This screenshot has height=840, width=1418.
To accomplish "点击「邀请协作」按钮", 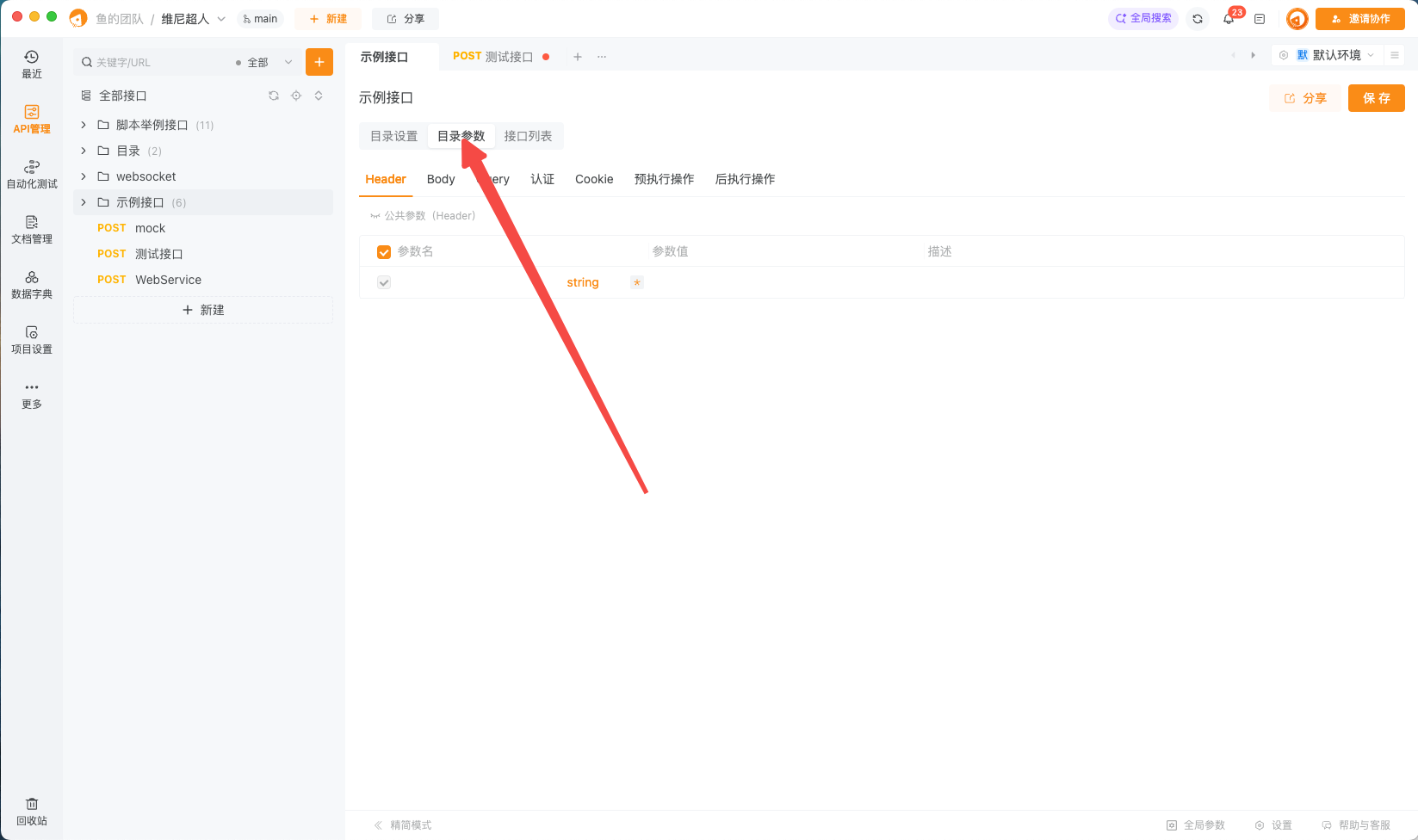I will coord(1360,17).
